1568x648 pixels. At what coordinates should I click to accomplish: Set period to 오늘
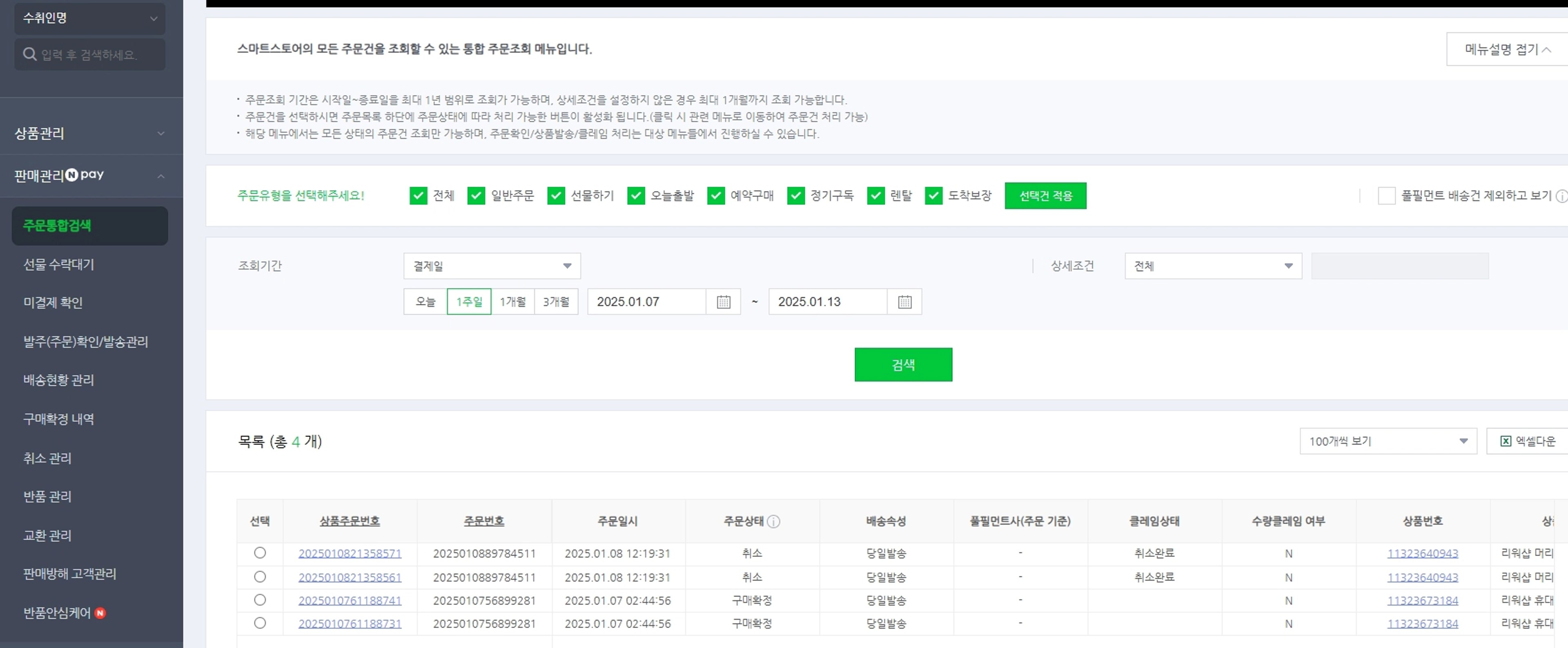pos(425,302)
